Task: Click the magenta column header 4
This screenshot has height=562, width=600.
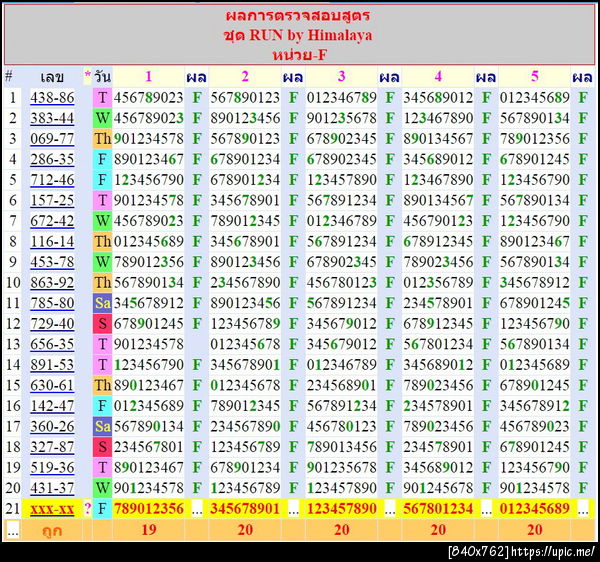Action: pos(438,77)
